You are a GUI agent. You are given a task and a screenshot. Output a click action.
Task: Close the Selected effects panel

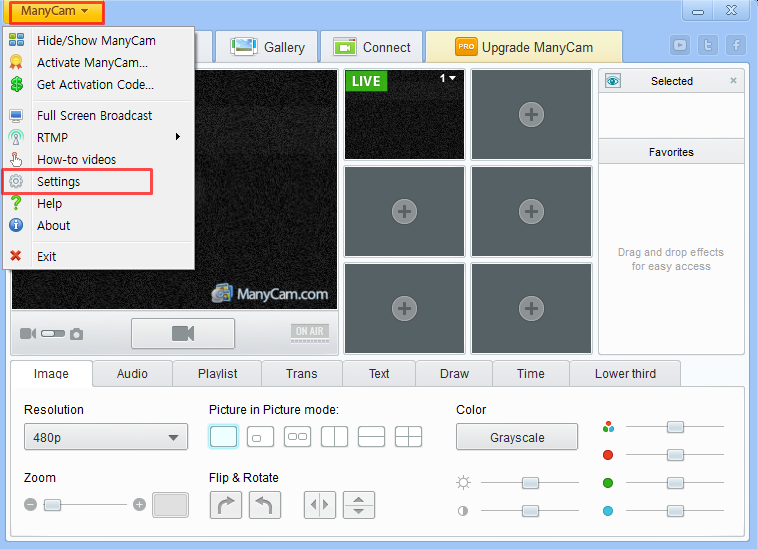(x=733, y=80)
